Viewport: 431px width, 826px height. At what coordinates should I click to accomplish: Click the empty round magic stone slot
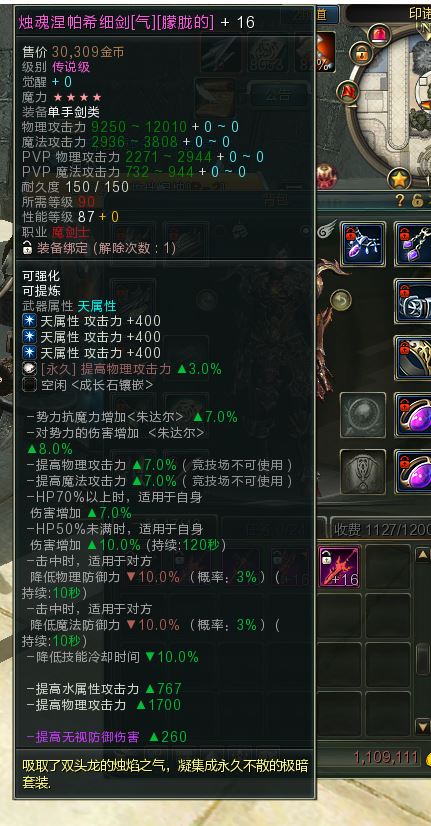click(x=363, y=415)
